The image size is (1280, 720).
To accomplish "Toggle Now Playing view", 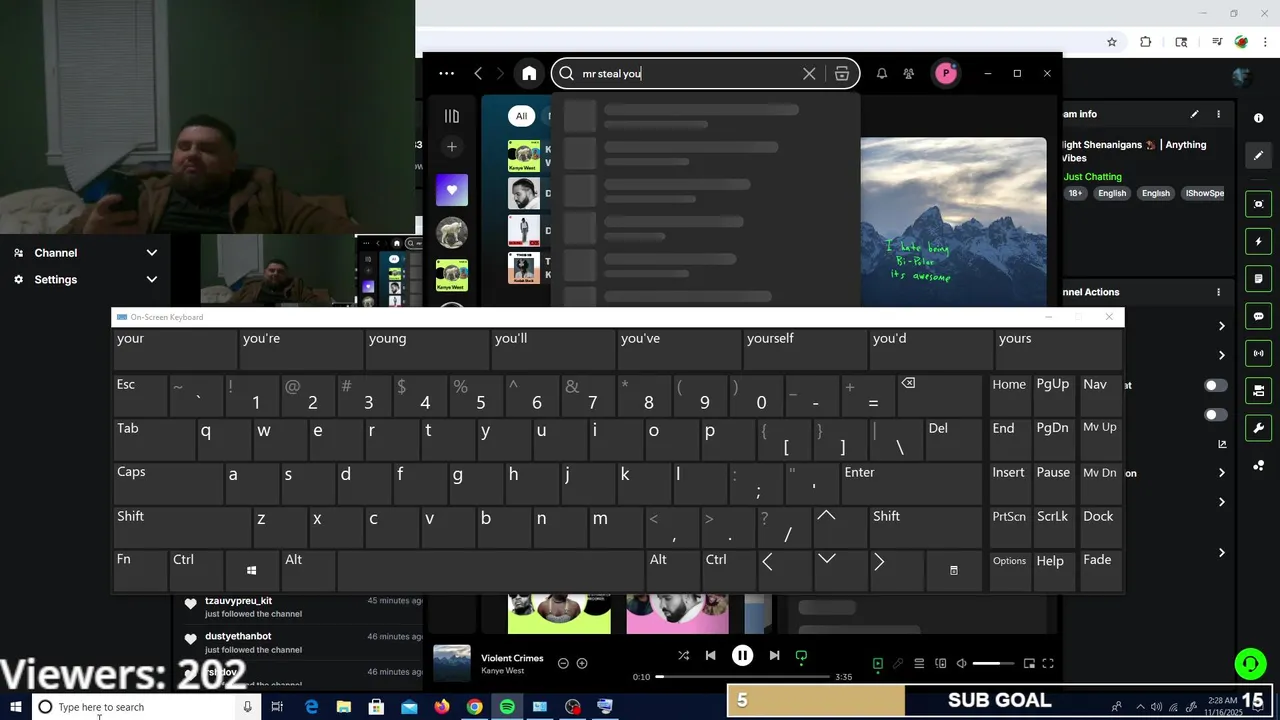I will coord(877,663).
